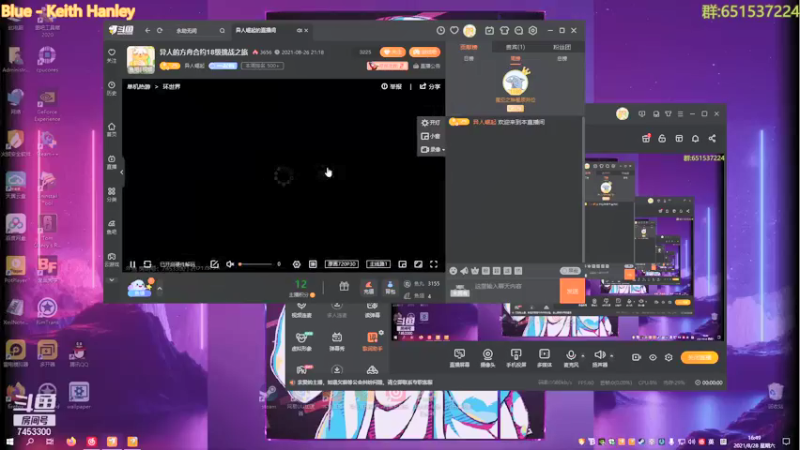800x450 pixels.
Task: Go to Home in left sidebar
Action: click(x=112, y=130)
